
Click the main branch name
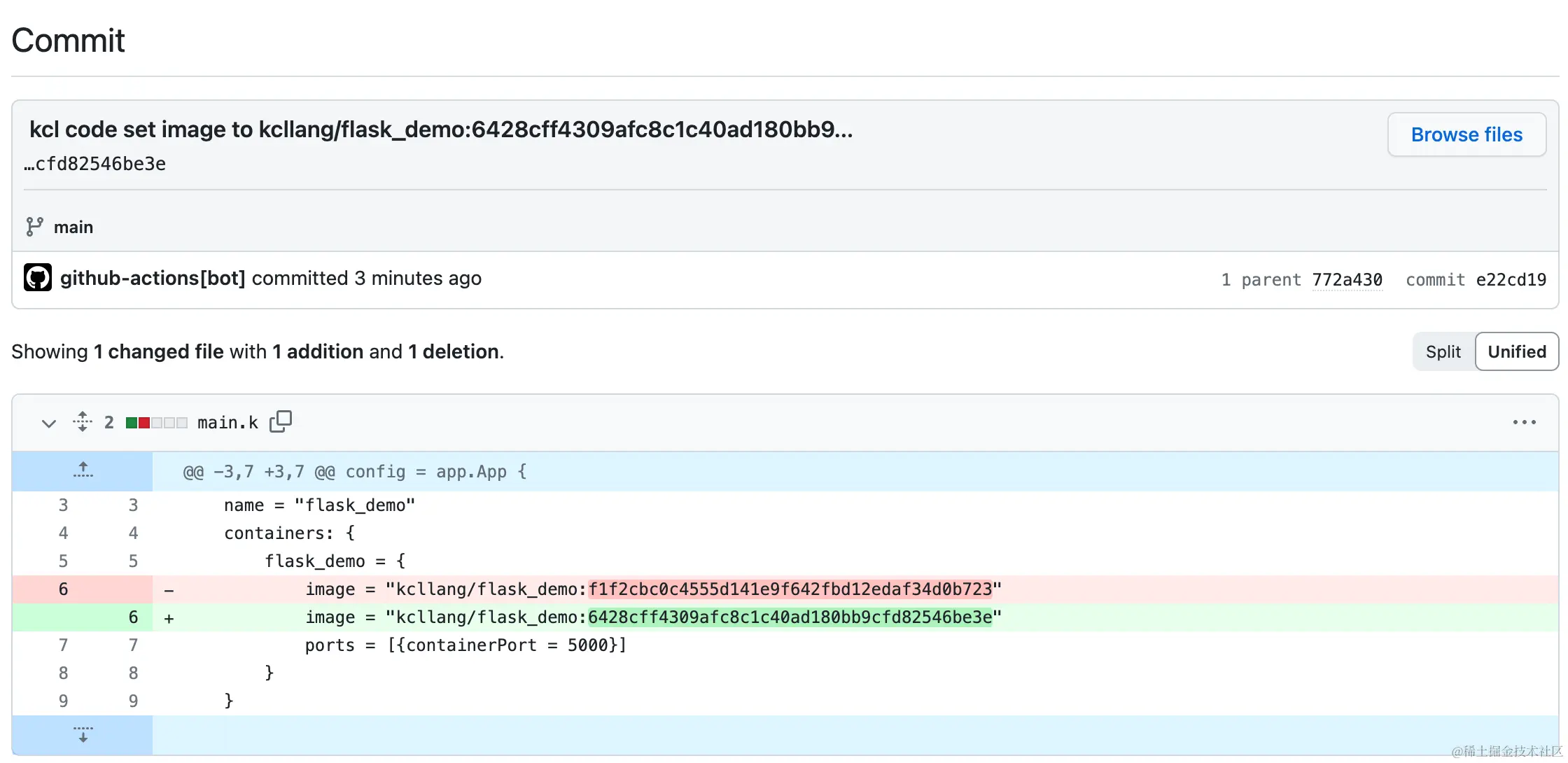coord(73,227)
